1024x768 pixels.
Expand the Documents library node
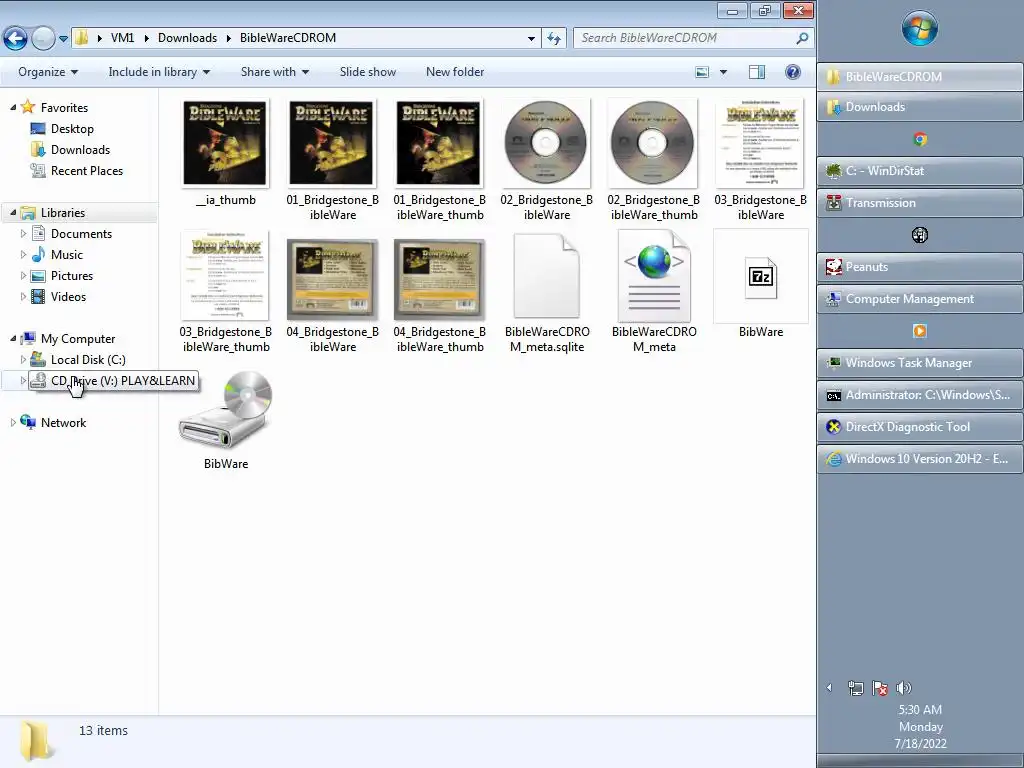pyautogui.click(x=24, y=233)
